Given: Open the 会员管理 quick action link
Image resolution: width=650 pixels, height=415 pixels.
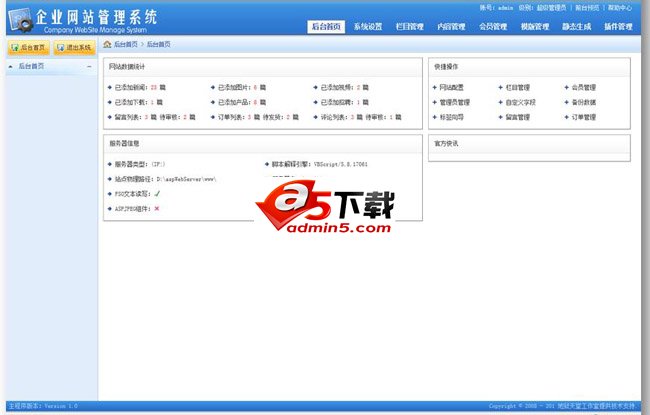Looking at the screenshot, I should coord(584,87).
